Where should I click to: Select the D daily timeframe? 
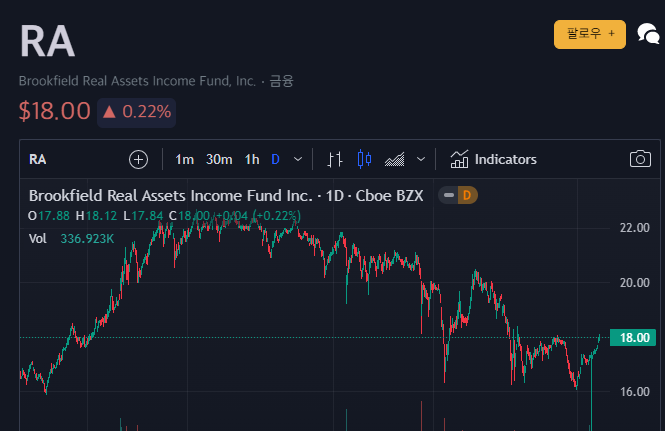pos(275,160)
